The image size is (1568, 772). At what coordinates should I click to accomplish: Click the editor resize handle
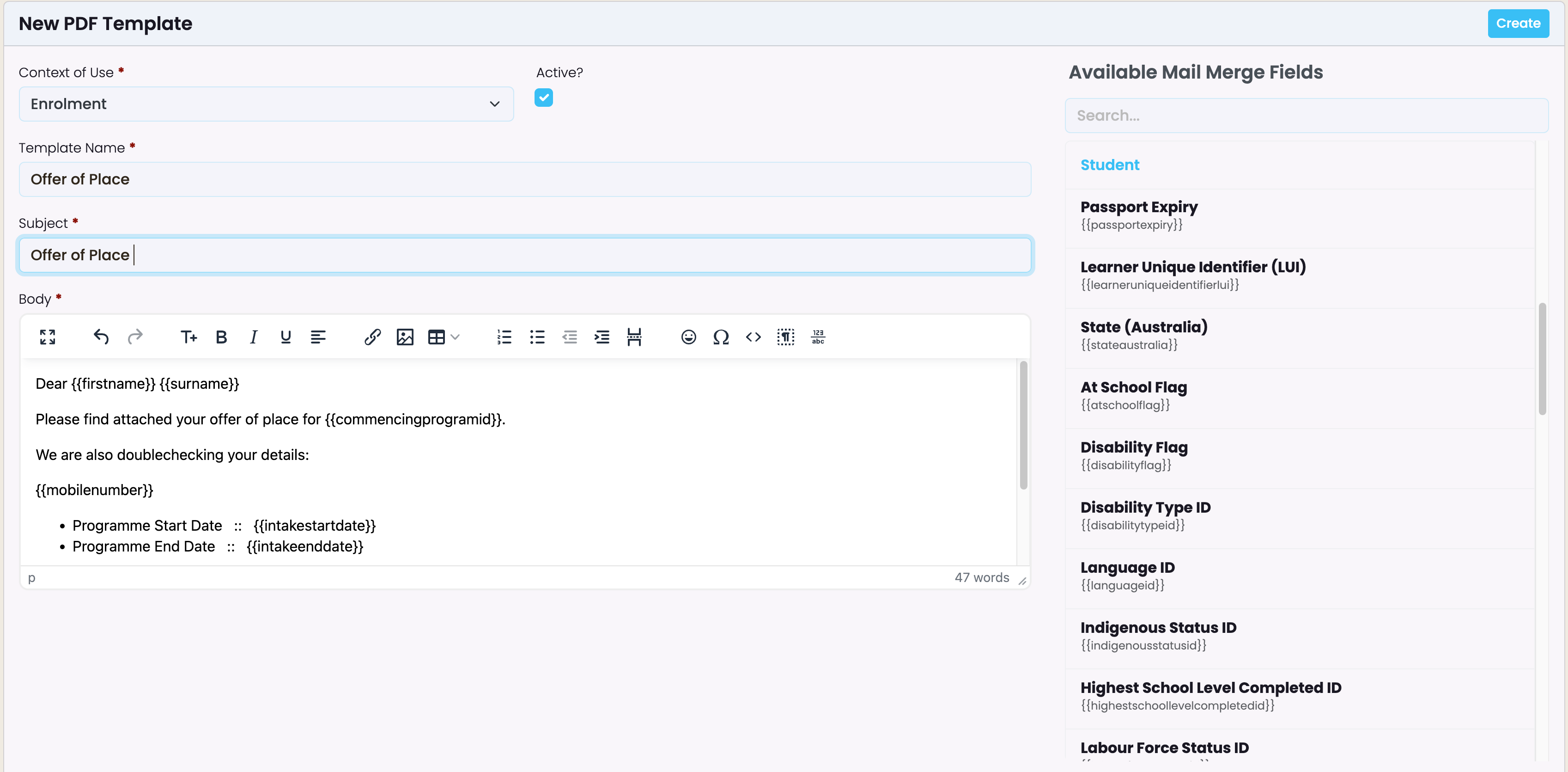(1022, 581)
